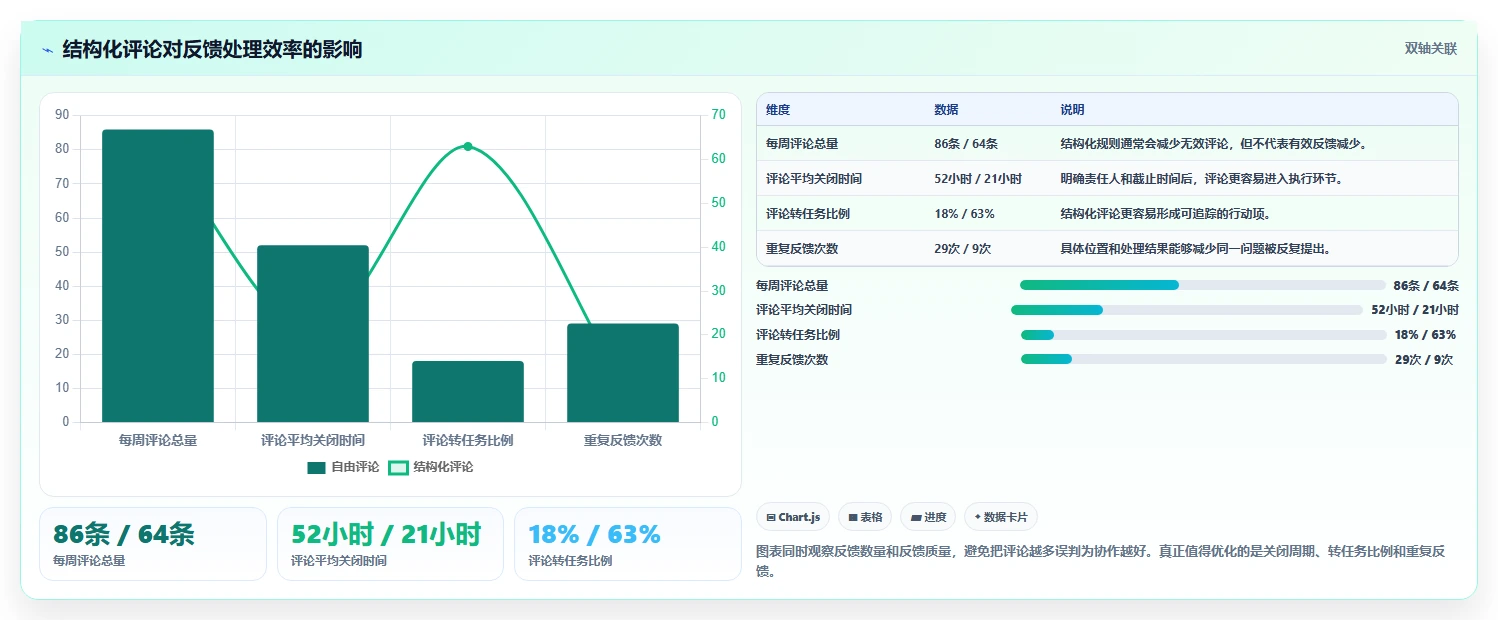Click the 评论平均关闭时间 progress bar

point(1187,310)
